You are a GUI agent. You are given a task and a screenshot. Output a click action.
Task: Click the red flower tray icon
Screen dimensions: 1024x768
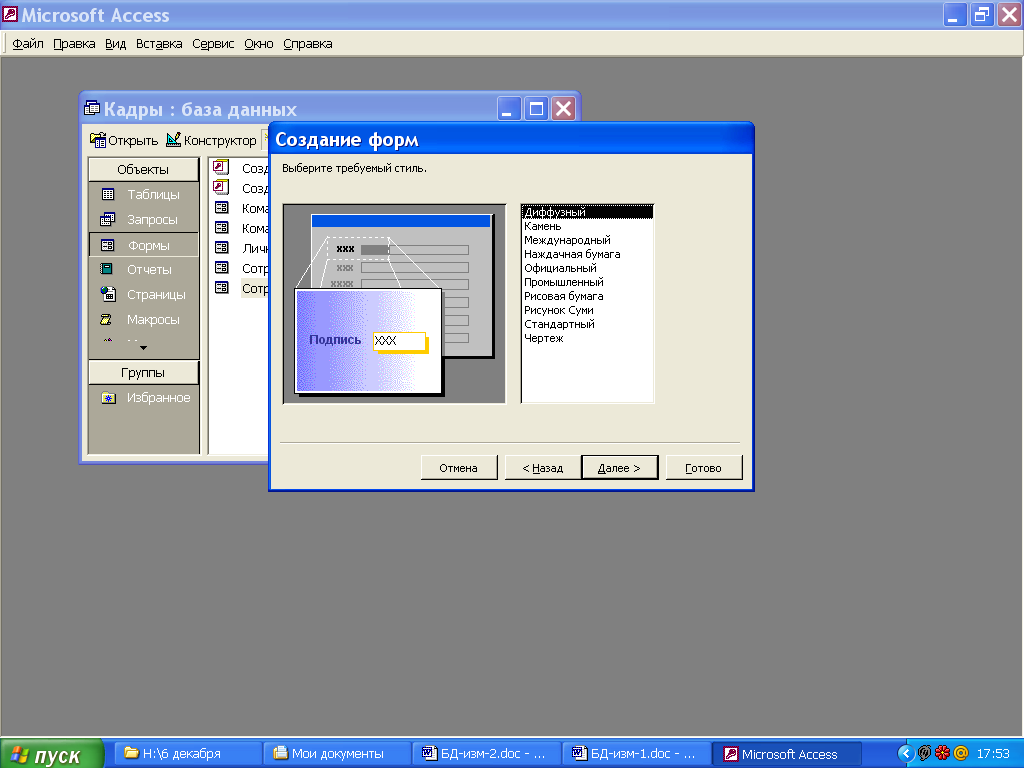pos(942,753)
